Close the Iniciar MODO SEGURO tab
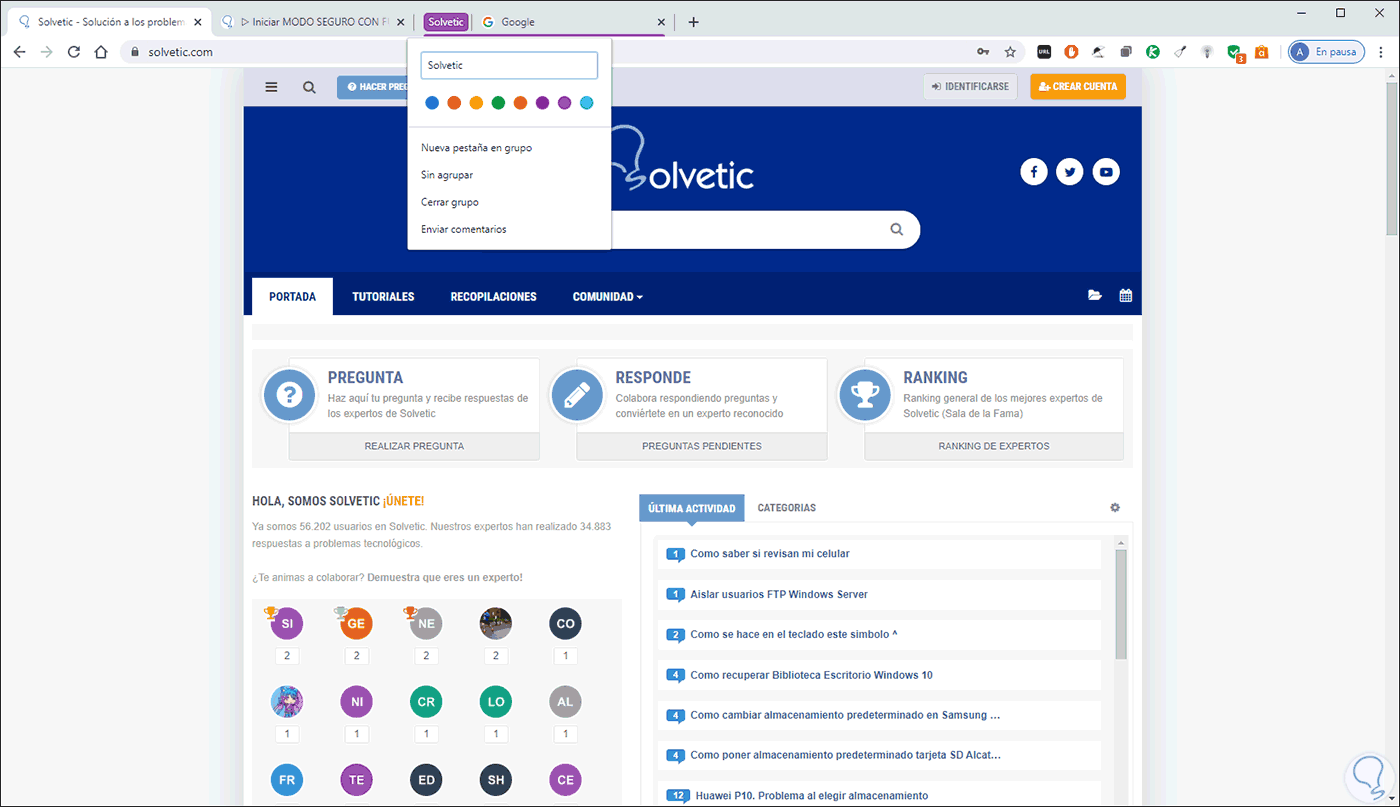Screen dimensions: 1400x807 pos(401,22)
